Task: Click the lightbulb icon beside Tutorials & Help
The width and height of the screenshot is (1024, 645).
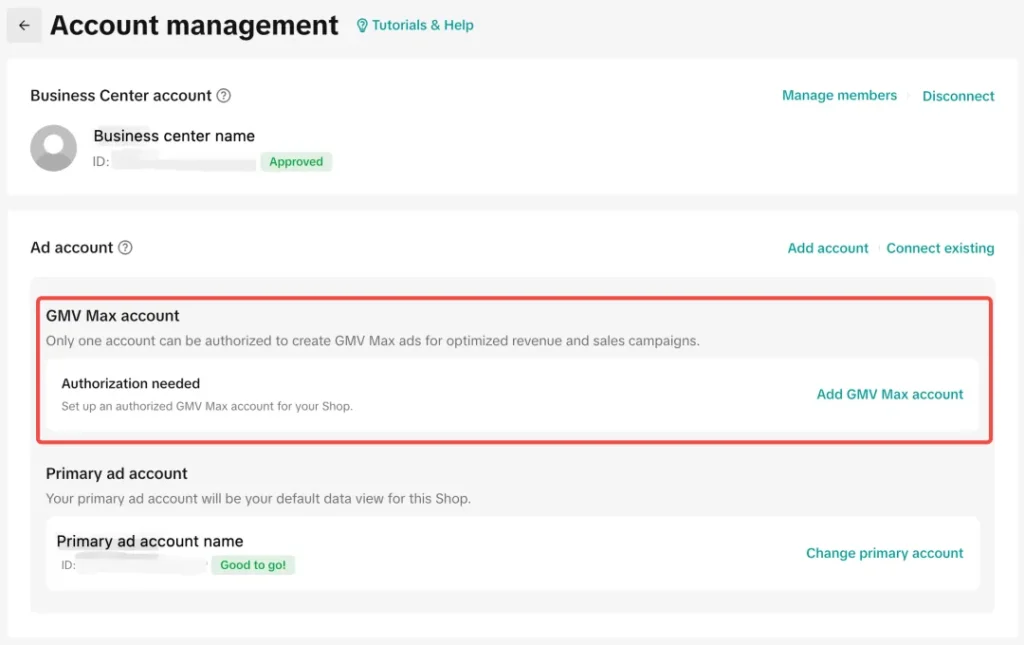Action: (x=362, y=25)
